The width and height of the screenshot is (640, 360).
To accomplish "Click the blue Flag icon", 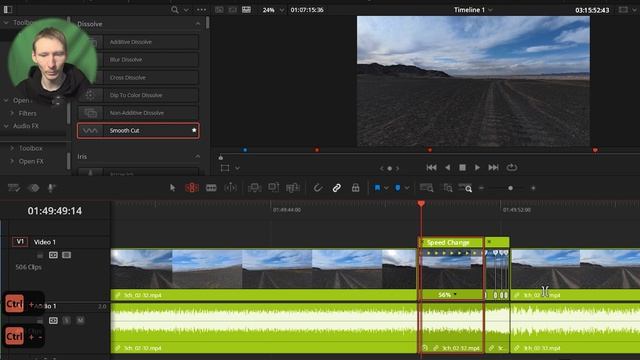I will point(378,188).
